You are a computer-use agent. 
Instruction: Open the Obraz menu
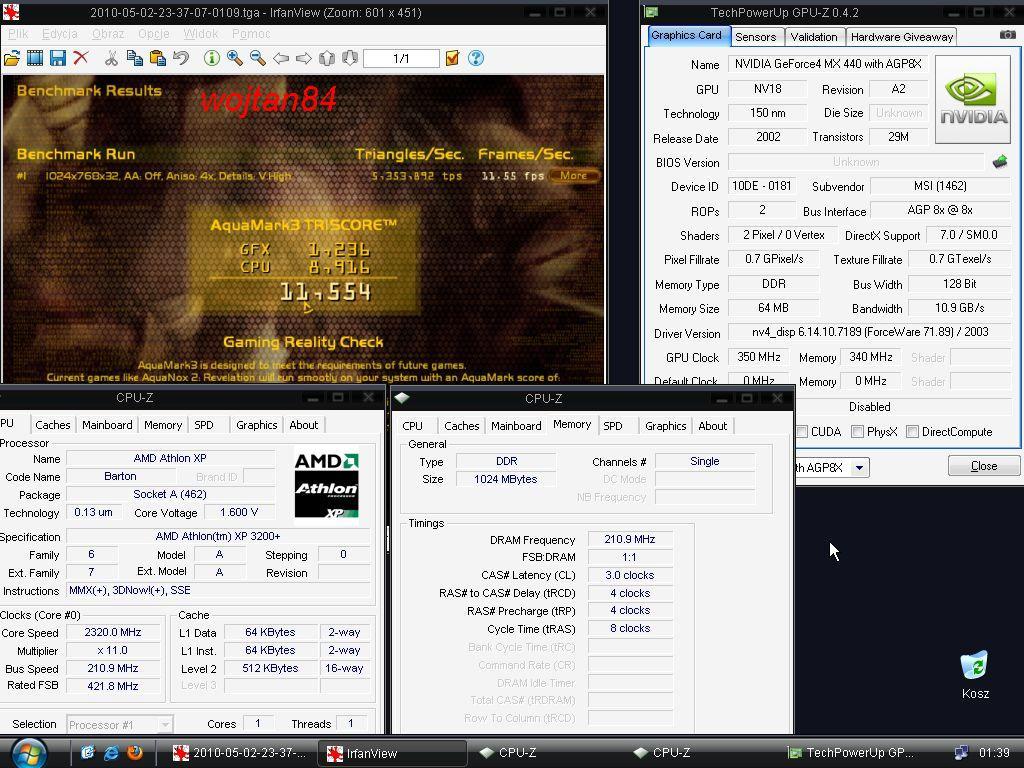[x=108, y=34]
